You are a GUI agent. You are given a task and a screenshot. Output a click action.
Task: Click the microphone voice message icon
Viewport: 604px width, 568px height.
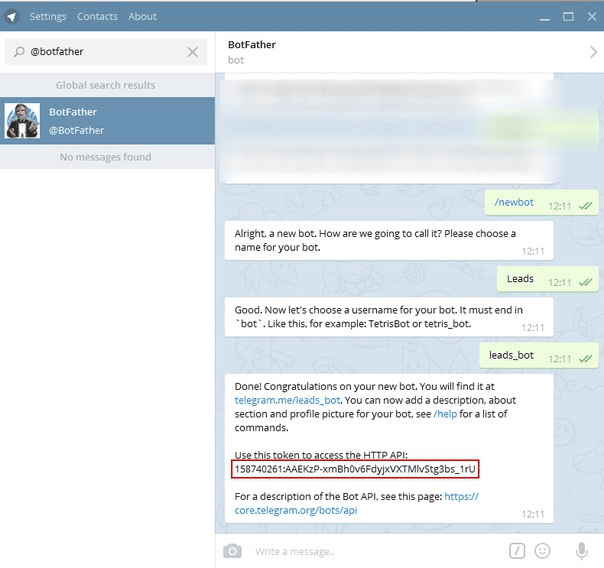[581, 550]
